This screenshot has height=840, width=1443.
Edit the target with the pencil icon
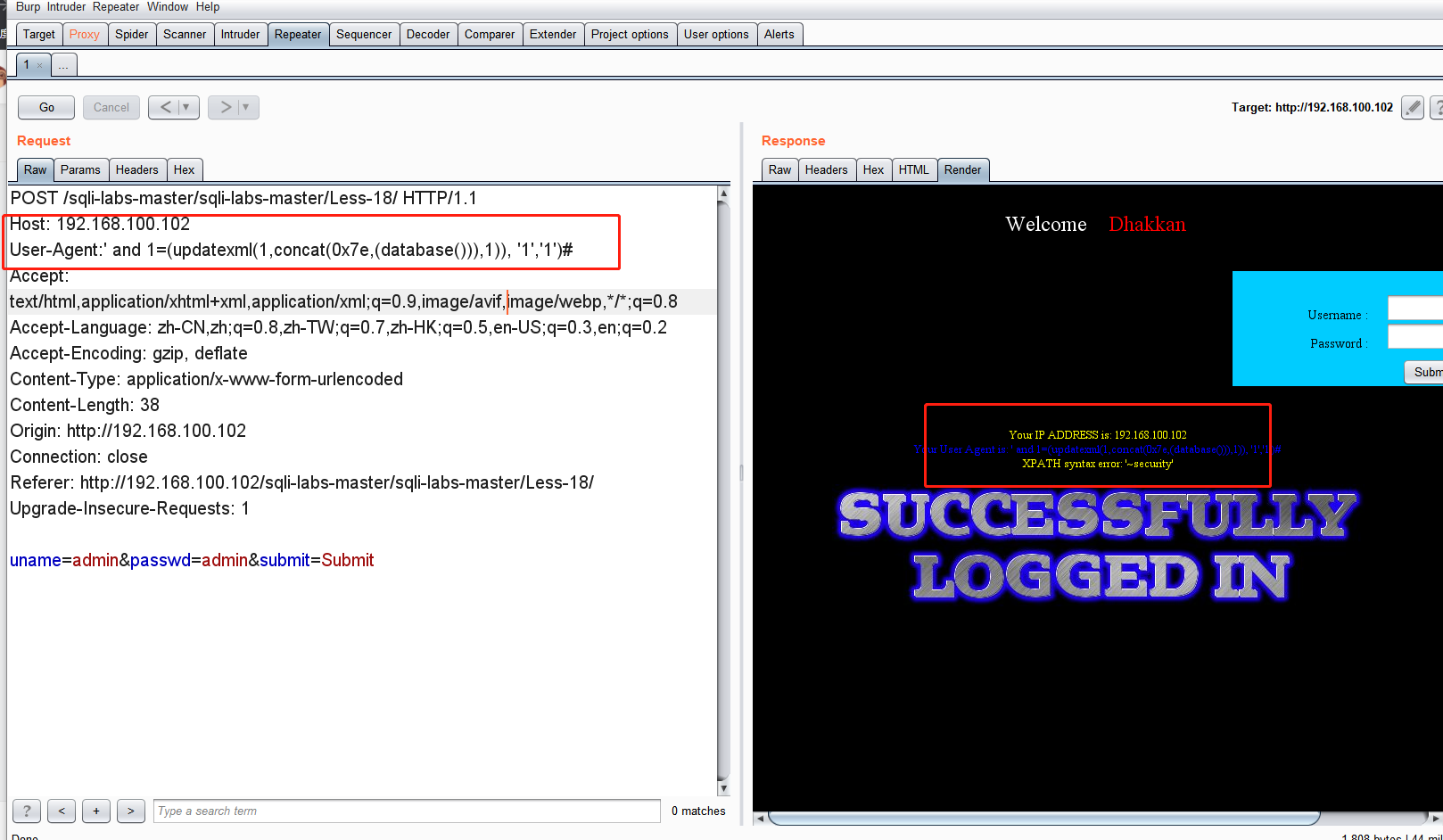click(x=1413, y=108)
